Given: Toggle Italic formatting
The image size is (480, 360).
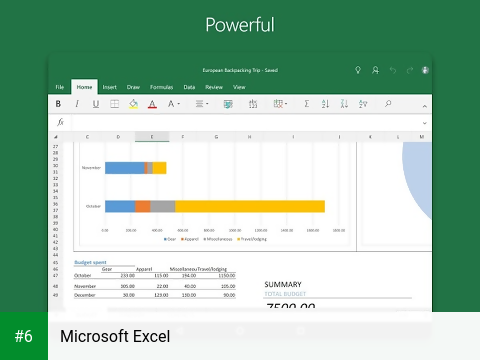Looking at the screenshot, I should (x=77, y=104).
